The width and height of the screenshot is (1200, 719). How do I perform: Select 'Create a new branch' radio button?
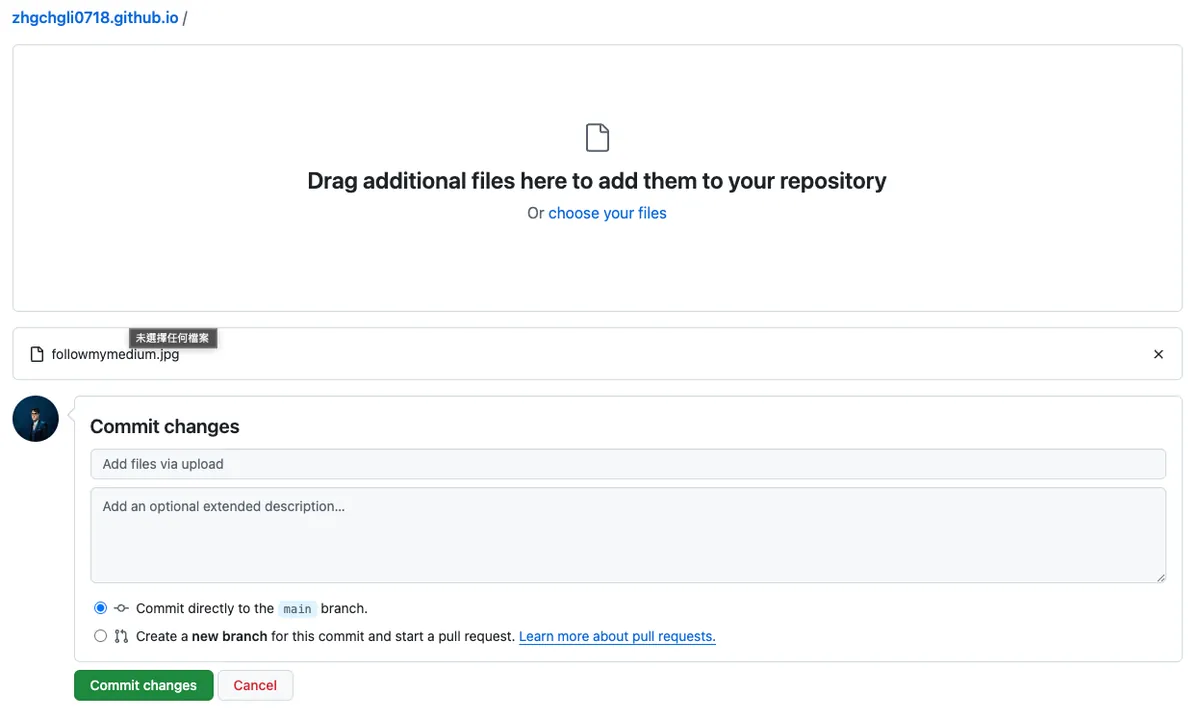click(x=100, y=636)
